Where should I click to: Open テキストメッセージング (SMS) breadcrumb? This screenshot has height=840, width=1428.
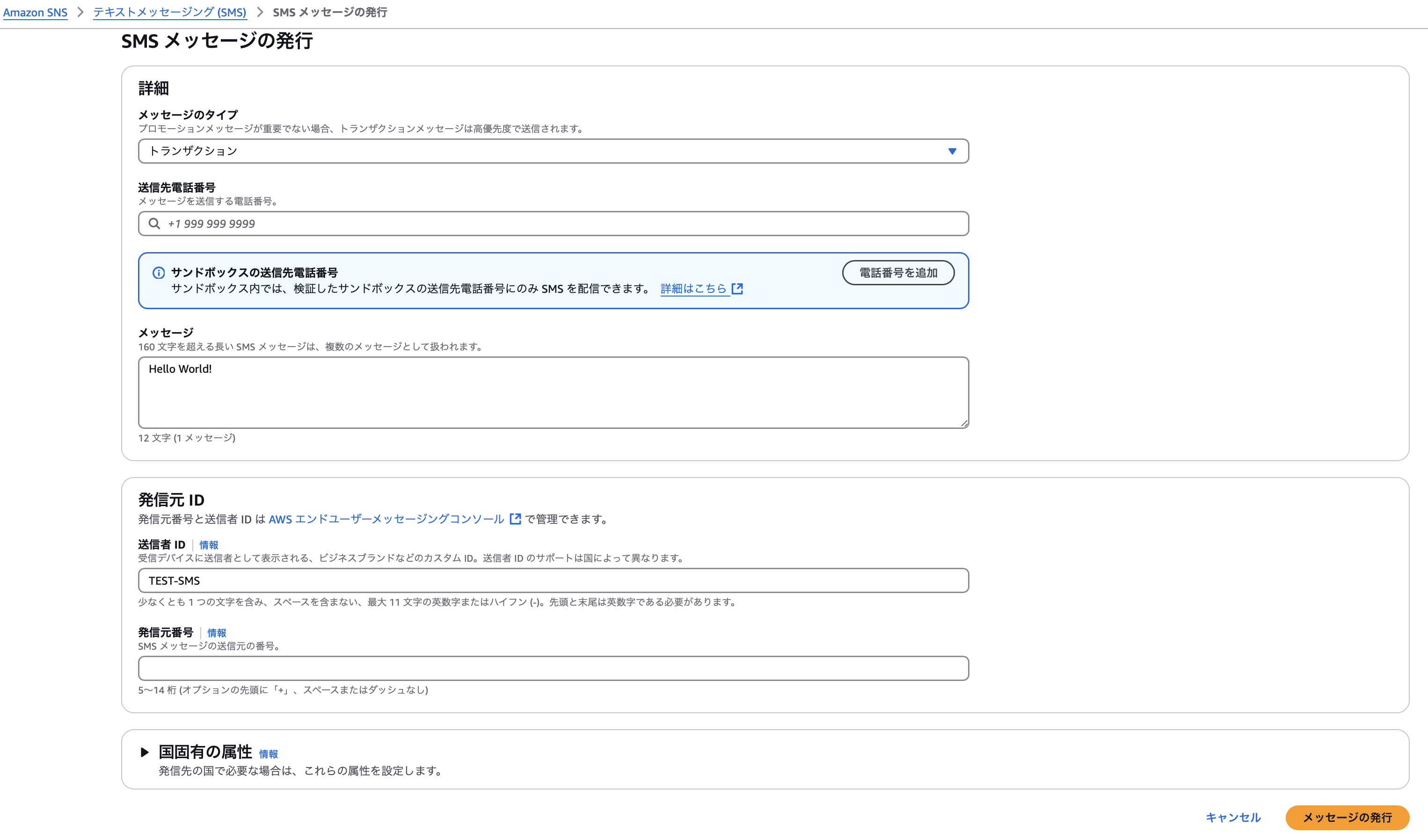169,13
